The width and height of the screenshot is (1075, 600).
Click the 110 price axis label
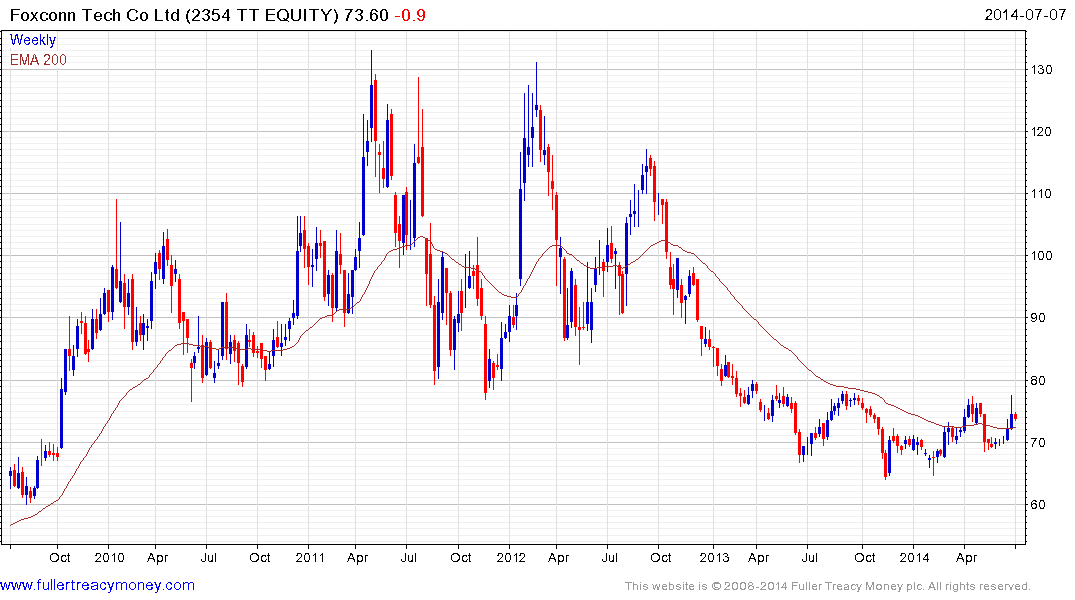point(1041,193)
